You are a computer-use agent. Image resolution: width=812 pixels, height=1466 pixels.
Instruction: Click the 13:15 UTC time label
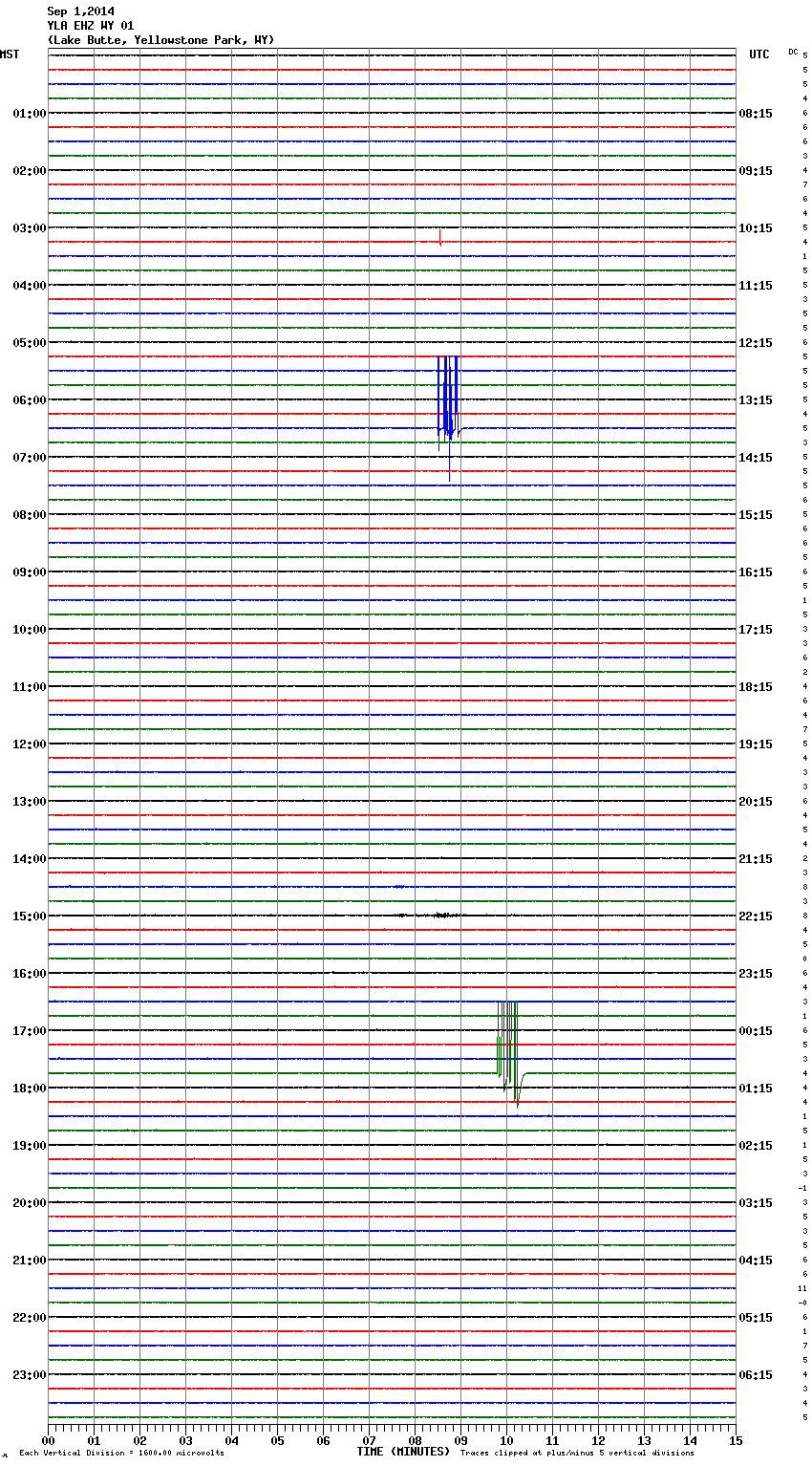[756, 400]
